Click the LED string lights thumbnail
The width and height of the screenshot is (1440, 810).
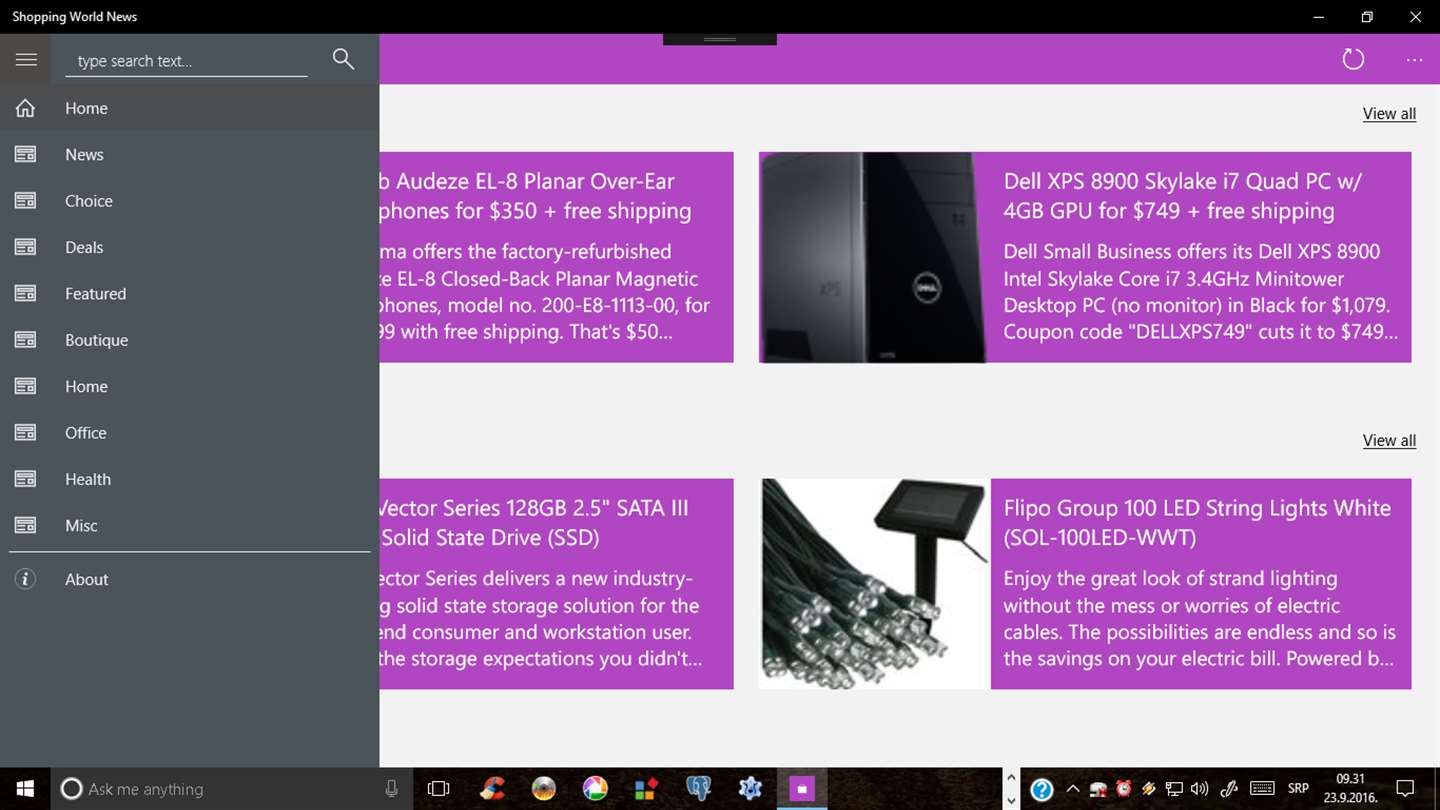pyautogui.click(x=875, y=584)
